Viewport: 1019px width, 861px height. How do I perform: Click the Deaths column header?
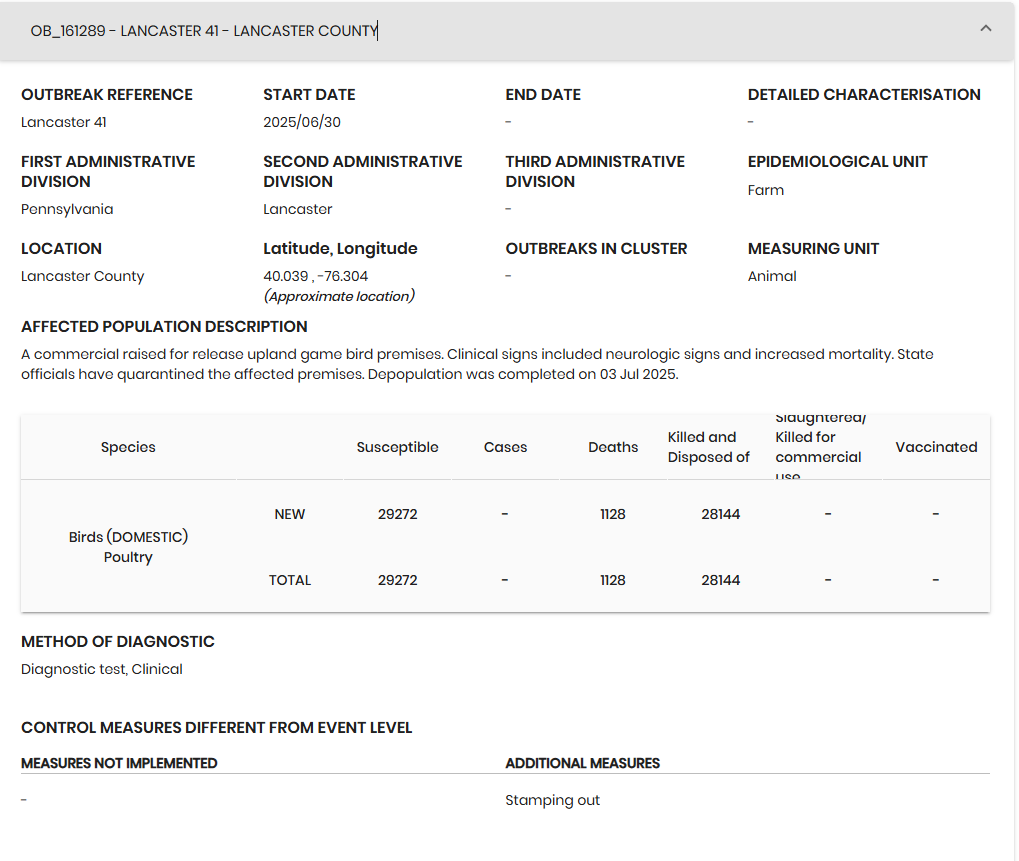612,447
